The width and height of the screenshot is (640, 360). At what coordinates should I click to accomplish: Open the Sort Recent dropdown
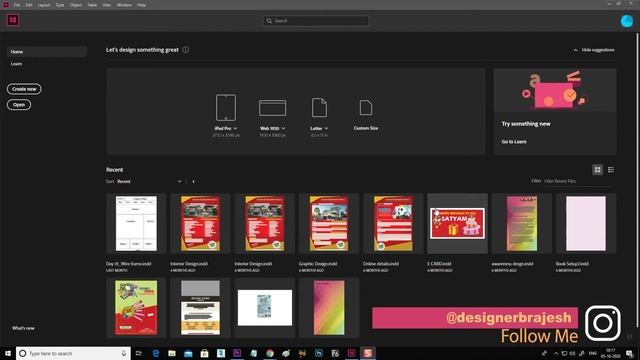pyautogui.click(x=149, y=181)
